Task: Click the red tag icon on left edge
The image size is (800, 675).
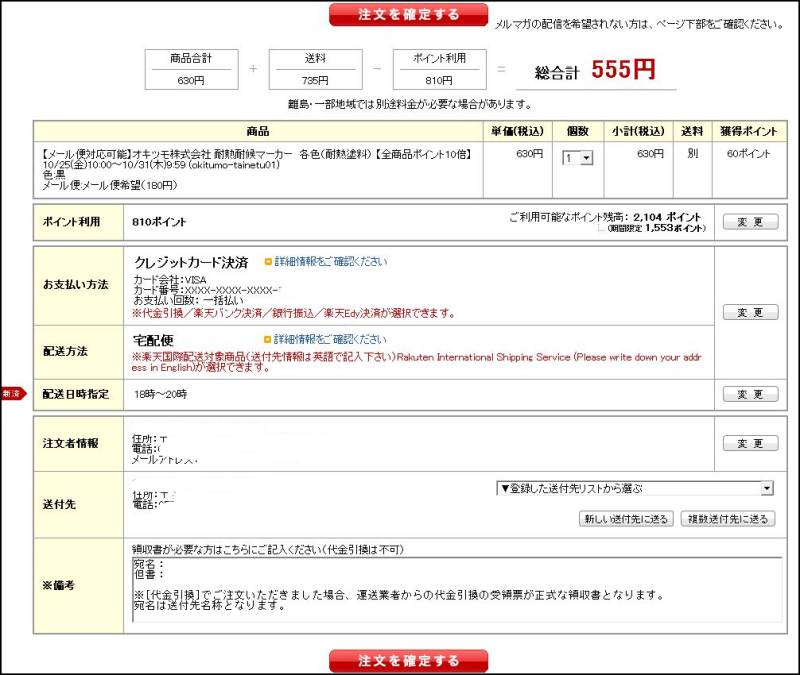Action: coord(12,394)
